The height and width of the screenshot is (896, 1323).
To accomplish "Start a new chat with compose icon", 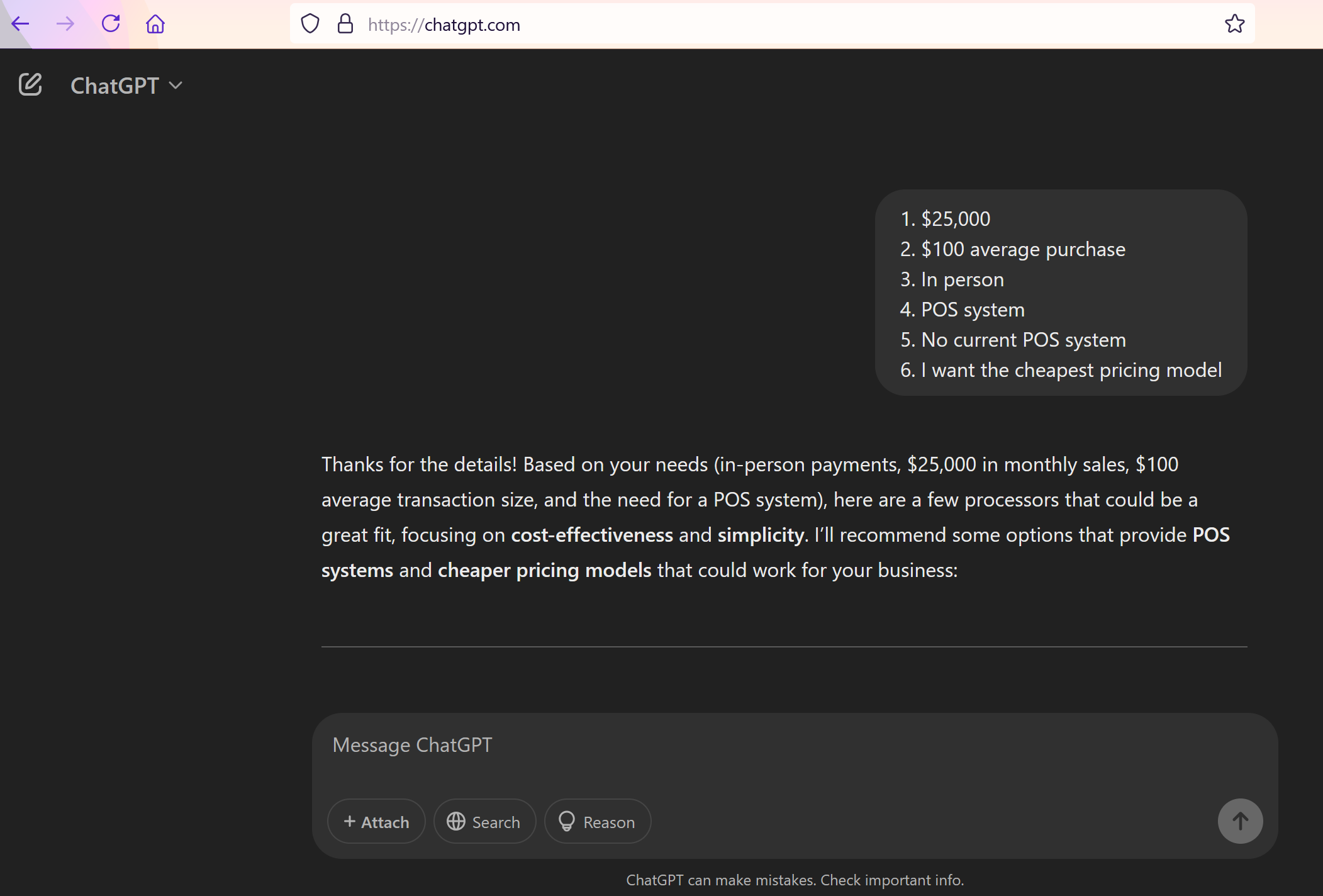I will point(30,84).
